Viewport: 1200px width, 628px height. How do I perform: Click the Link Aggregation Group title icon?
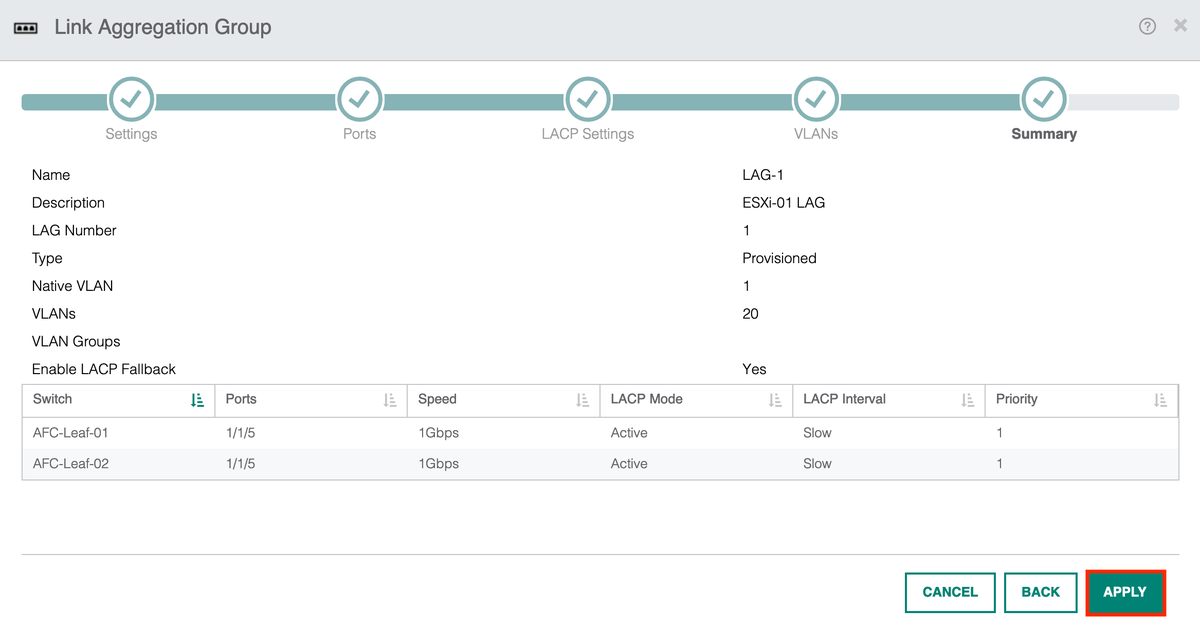(x=26, y=27)
